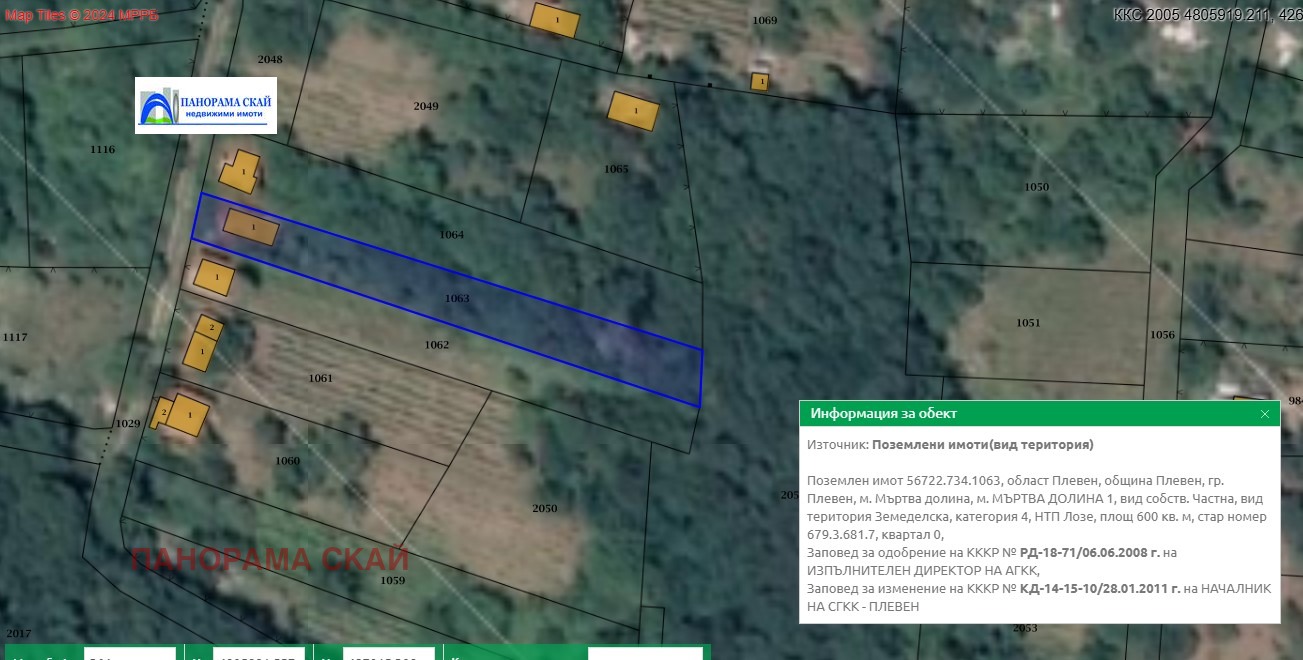Click the Panorama Sky agency logo
Screen dimensions: 1303x660
(x=206, y=106)
